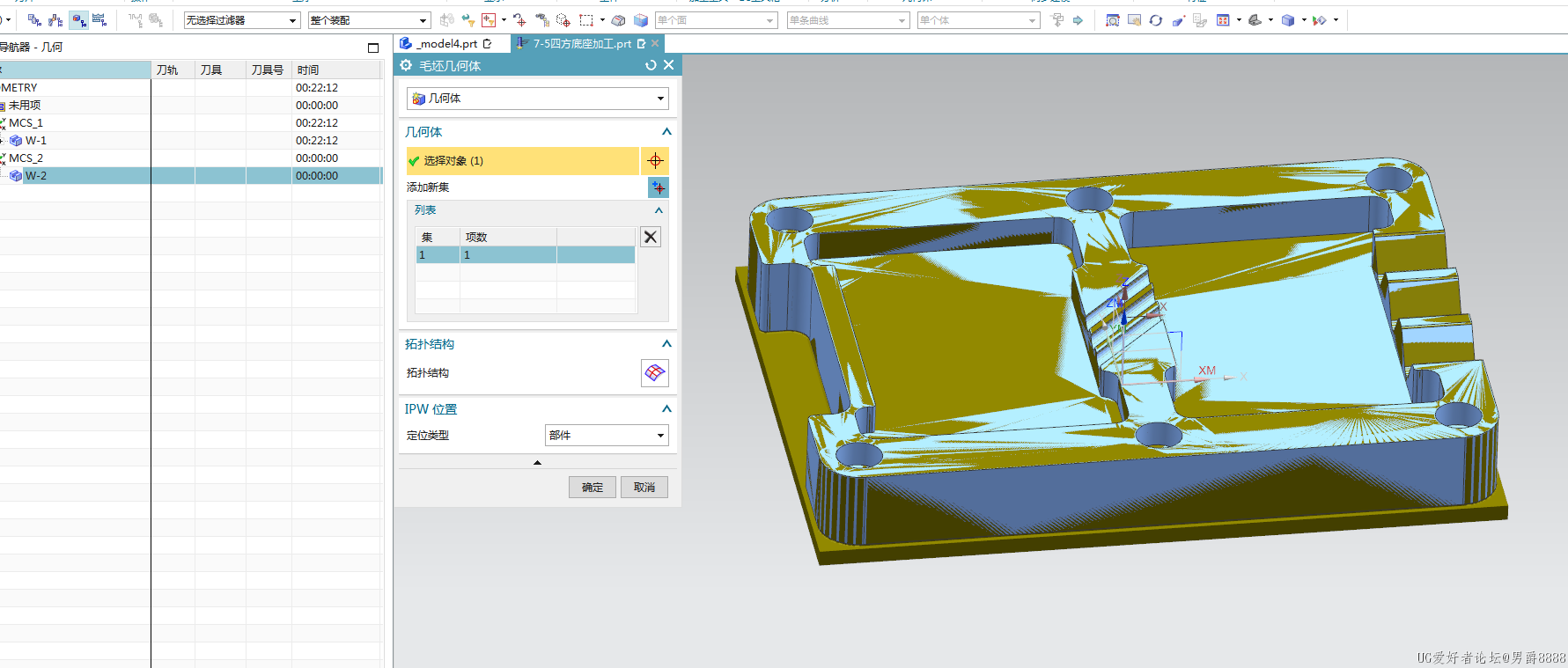Click the 00:00:00 time of 未用项
Screen dimensions: 1568x668
(x=317, y=105)
